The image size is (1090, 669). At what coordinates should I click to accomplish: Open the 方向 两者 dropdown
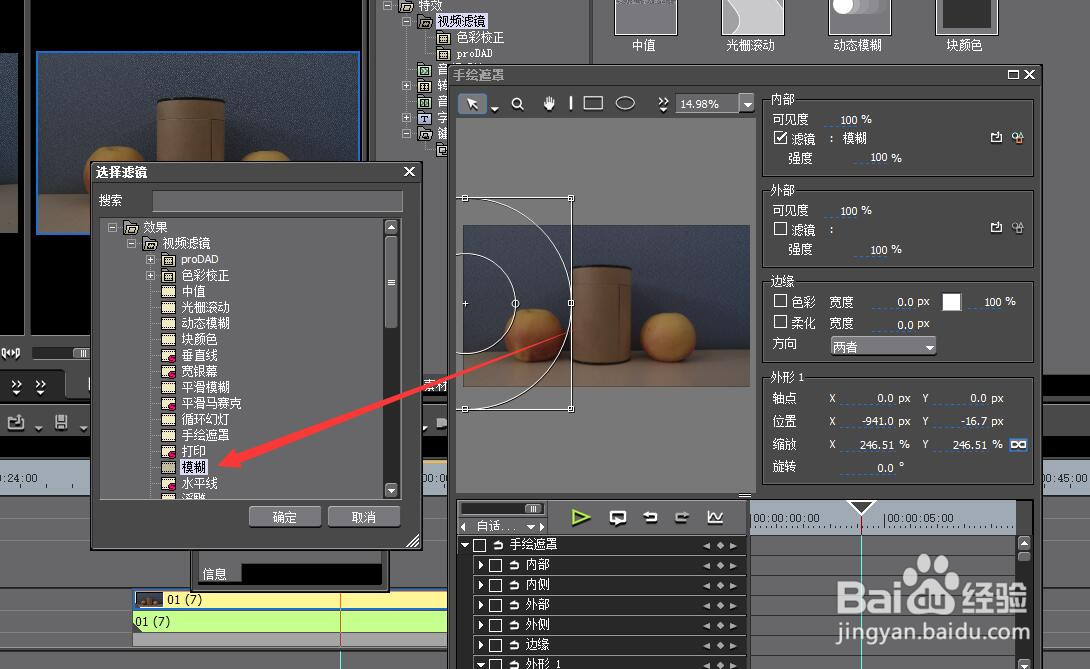(x=883, y=346)
